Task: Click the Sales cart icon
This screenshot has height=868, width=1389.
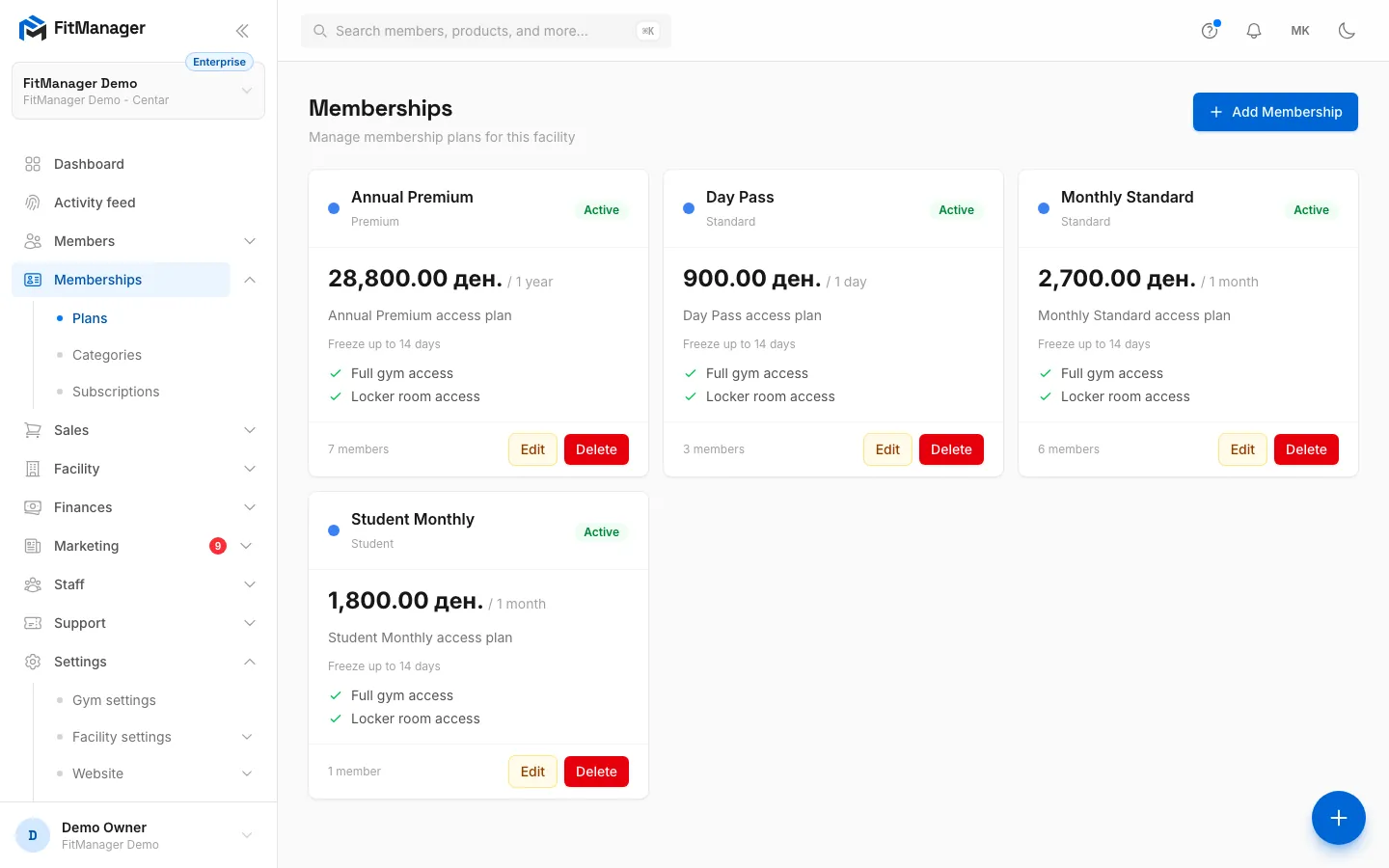Action: tap(33, 430)
